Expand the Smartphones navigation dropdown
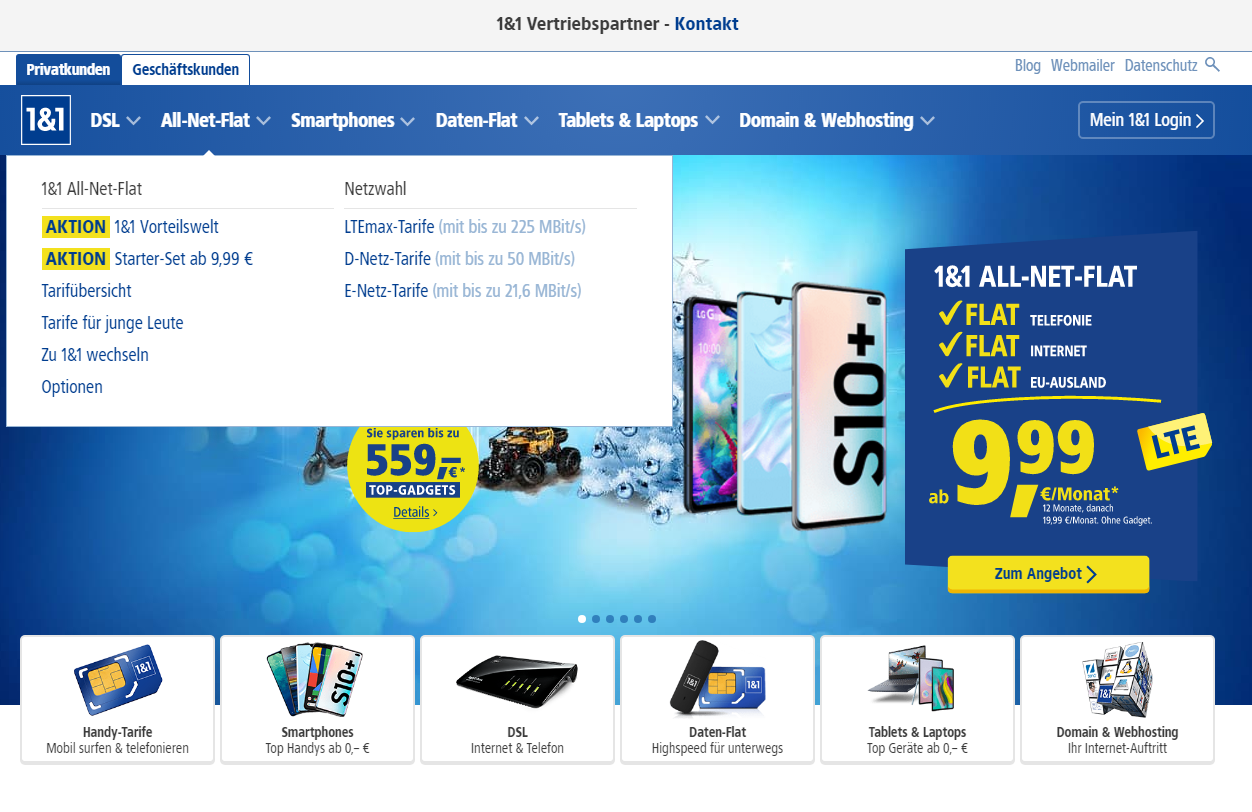 [x=352, y=120]
